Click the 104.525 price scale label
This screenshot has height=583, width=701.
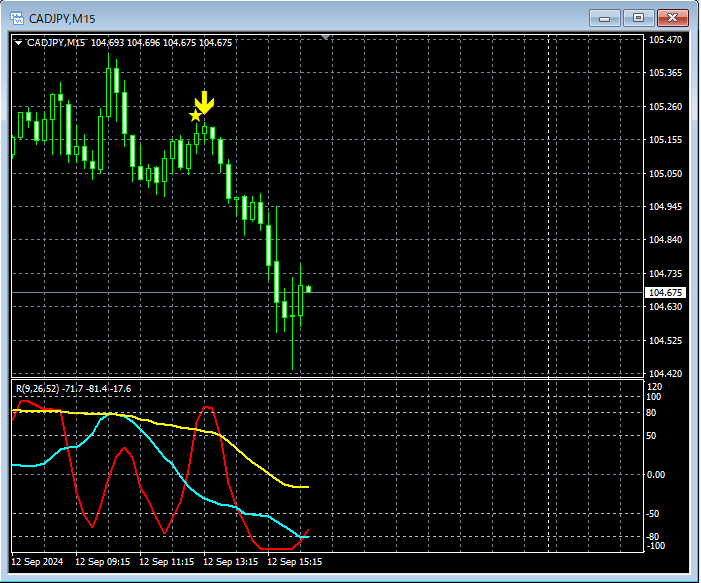(665, 341)
